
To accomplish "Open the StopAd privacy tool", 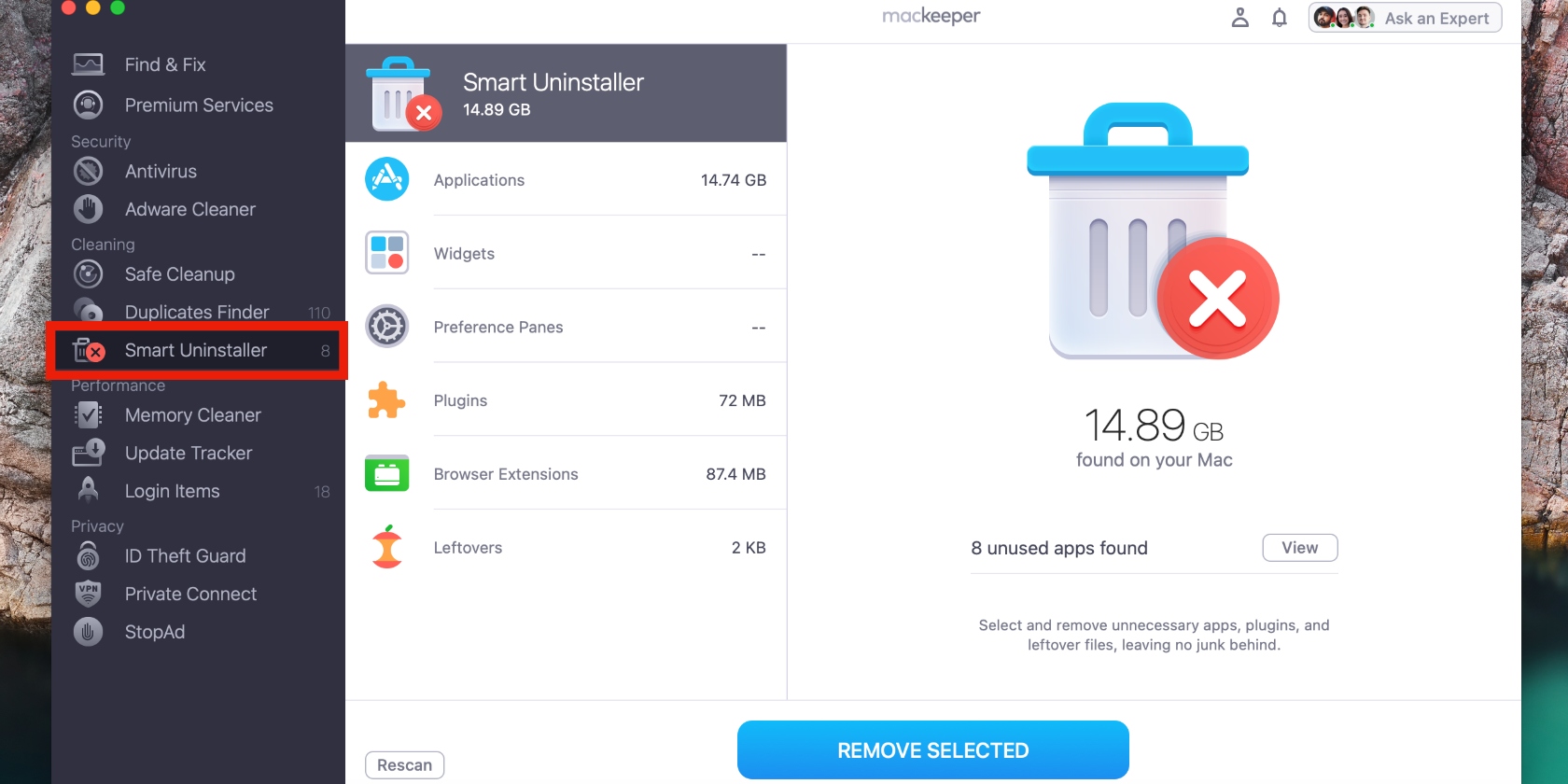I will click(156, 631).
